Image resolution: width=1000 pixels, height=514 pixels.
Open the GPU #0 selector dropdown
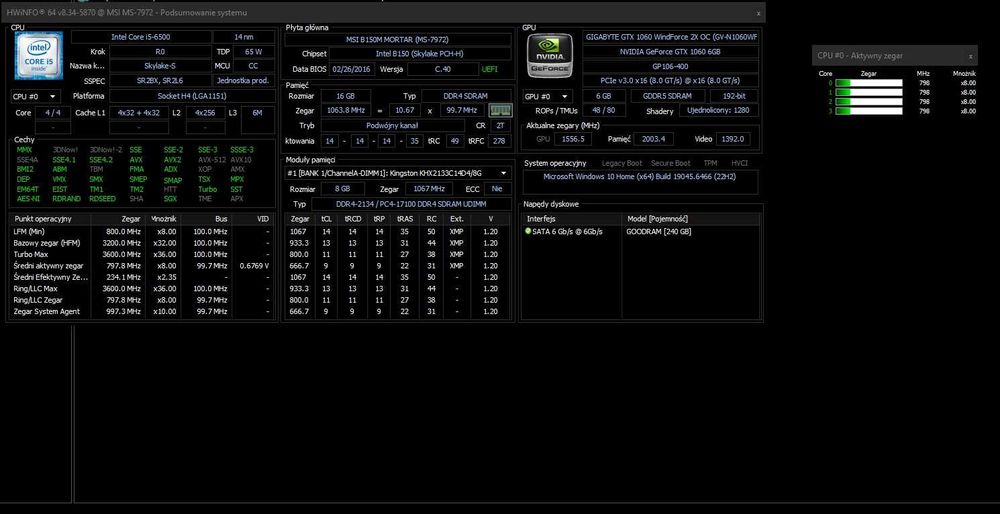click(x=547, y=96)
